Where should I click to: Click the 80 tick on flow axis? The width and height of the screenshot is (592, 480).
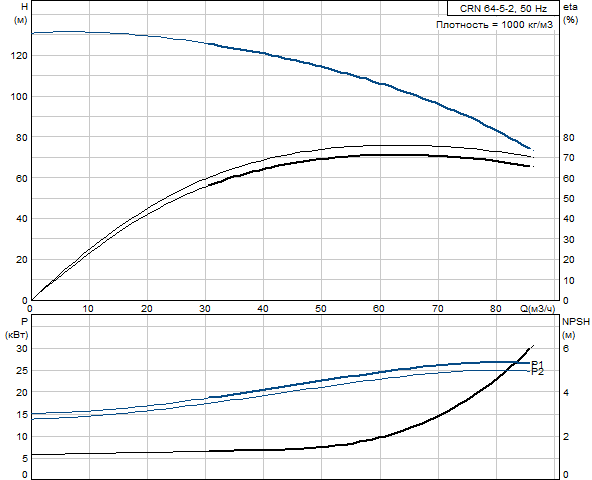(x=495, y=309)
